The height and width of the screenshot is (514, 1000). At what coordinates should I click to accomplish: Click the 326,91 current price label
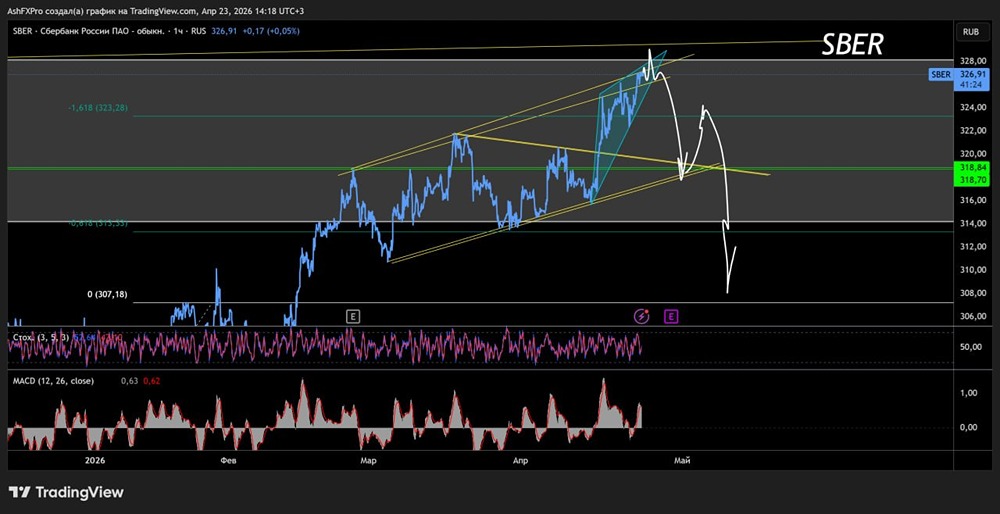[971, 75]
